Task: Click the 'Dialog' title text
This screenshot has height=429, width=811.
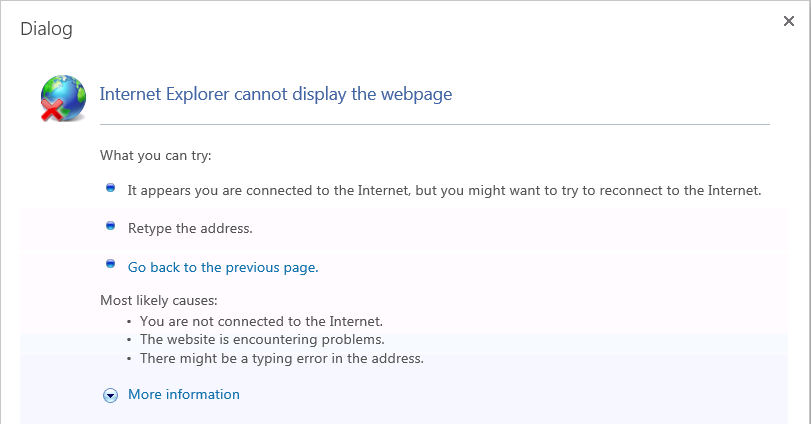Action: 46,29
